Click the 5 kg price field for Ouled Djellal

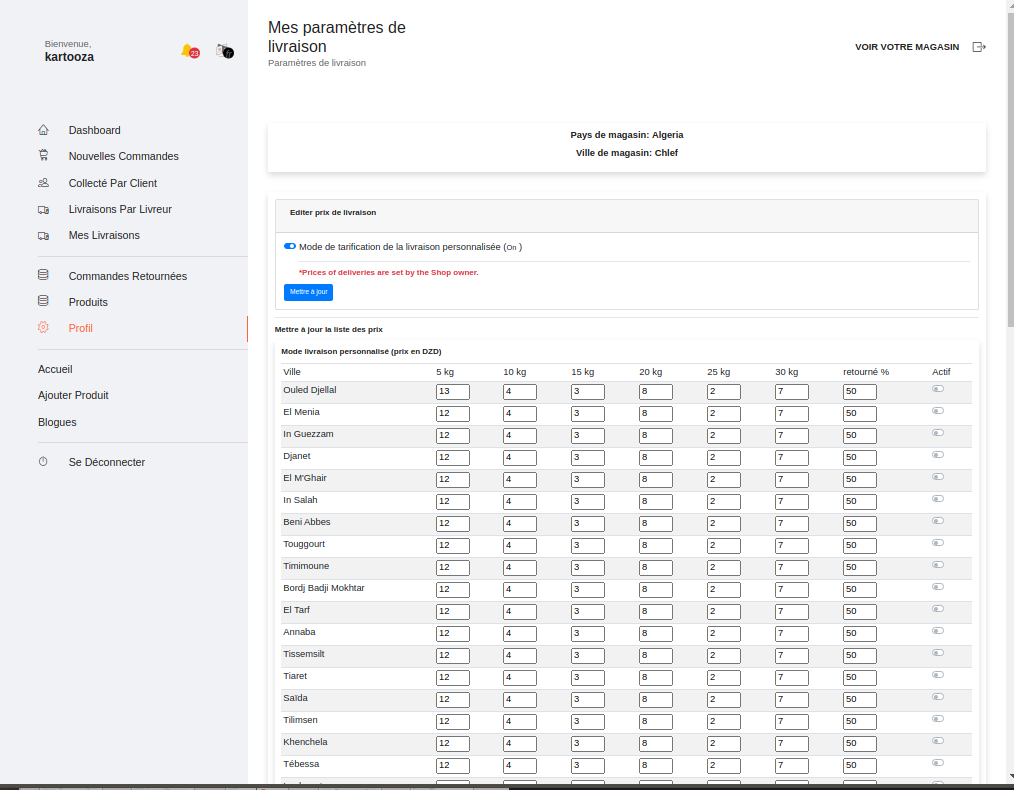[452, 391]
